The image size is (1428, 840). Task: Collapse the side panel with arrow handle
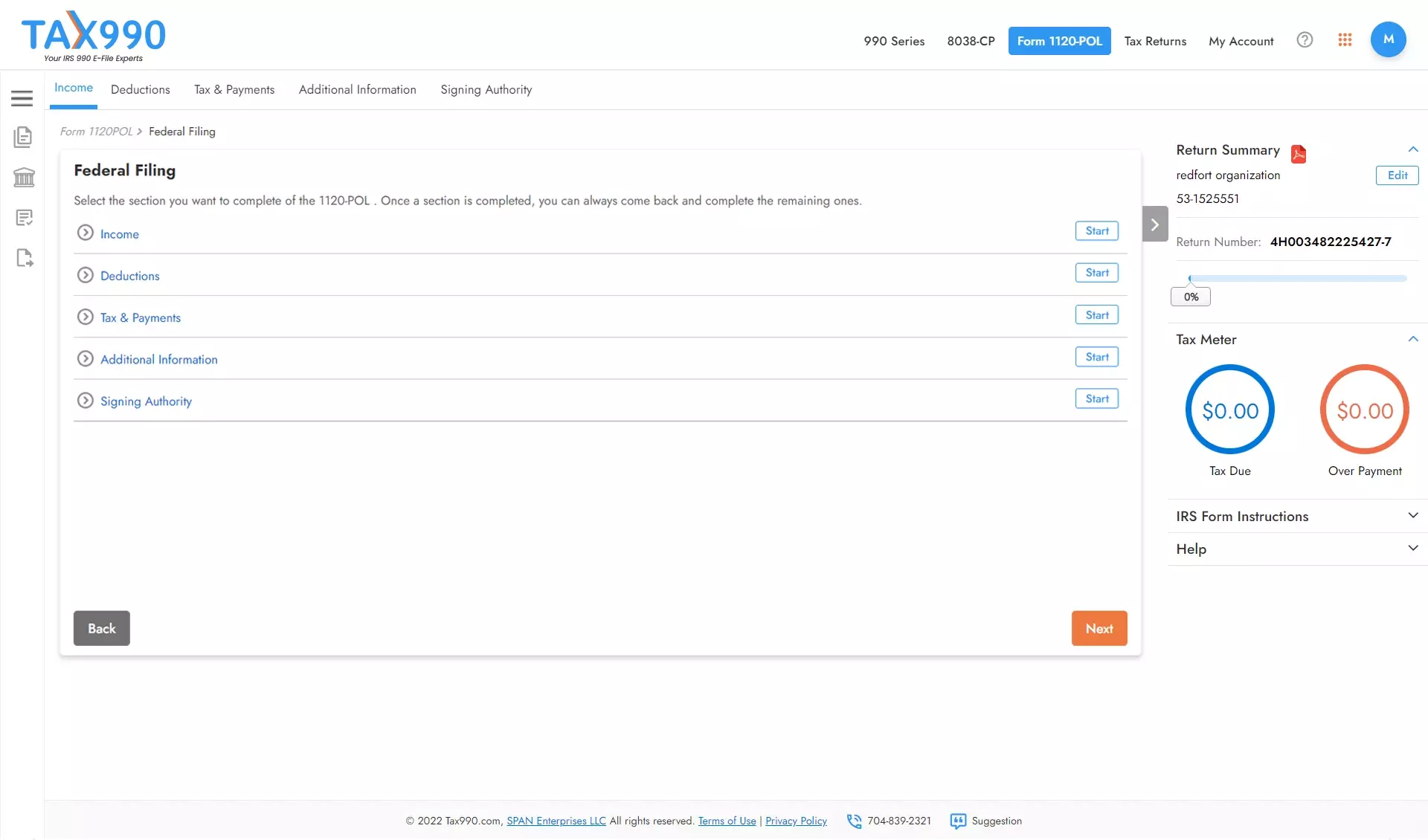1155,224
